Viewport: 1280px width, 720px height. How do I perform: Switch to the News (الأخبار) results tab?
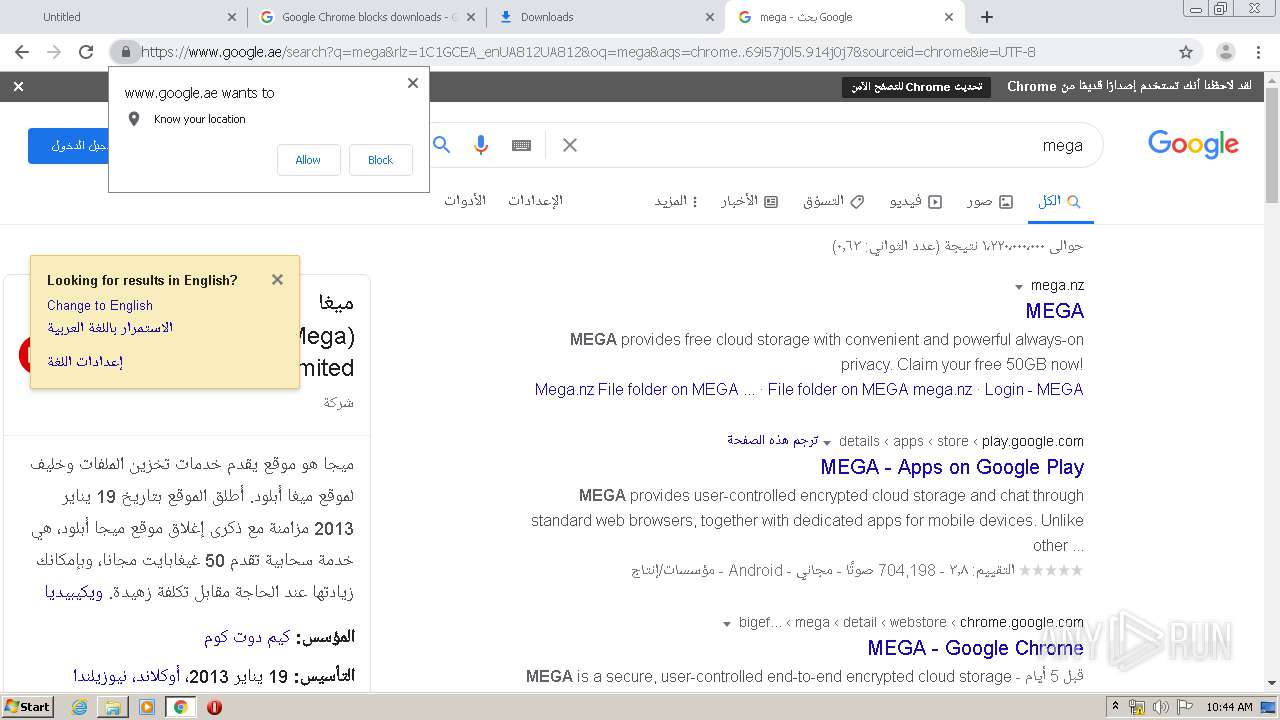(750, 201)
